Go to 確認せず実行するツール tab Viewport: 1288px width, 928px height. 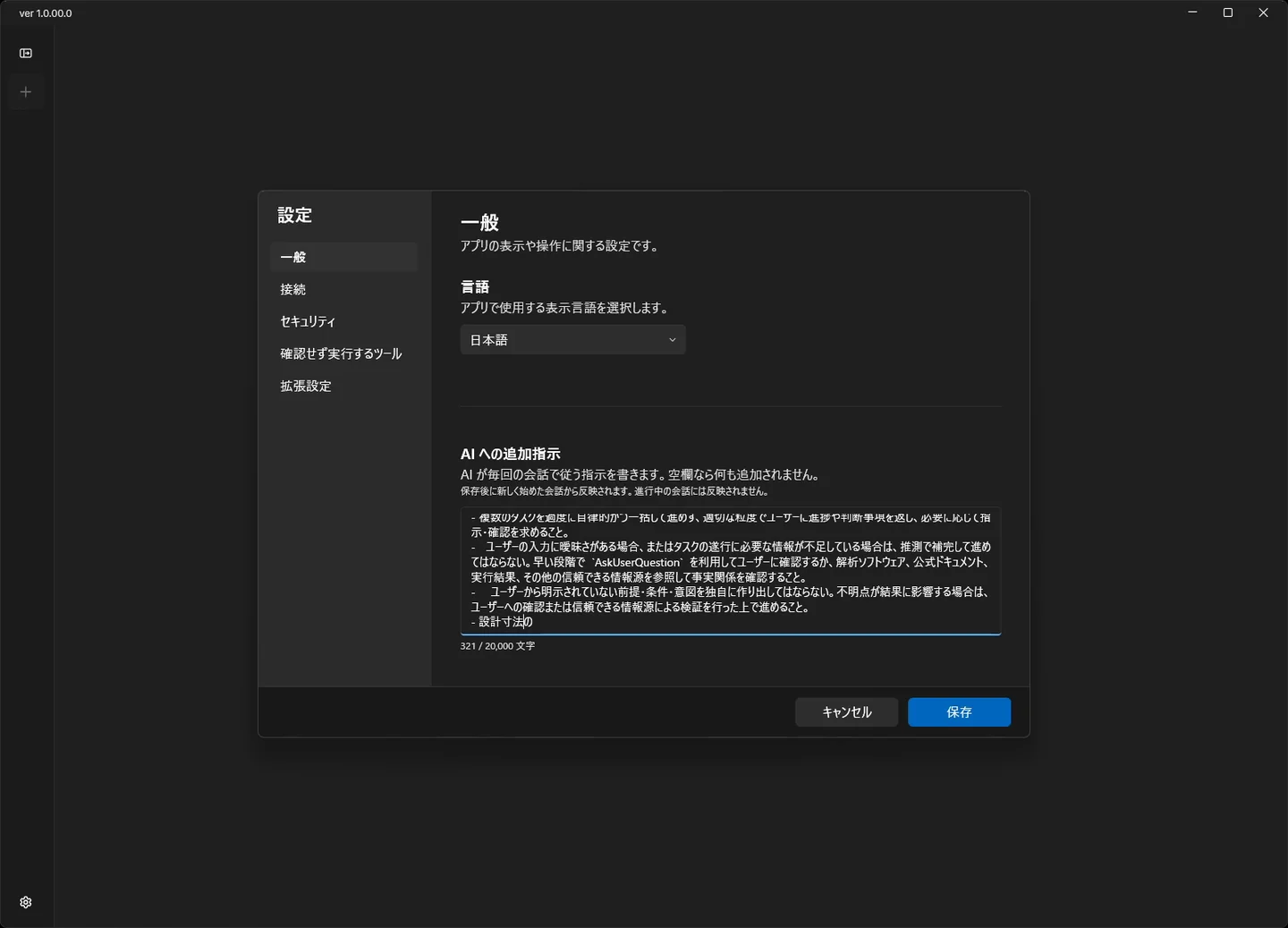pos(343,353)
